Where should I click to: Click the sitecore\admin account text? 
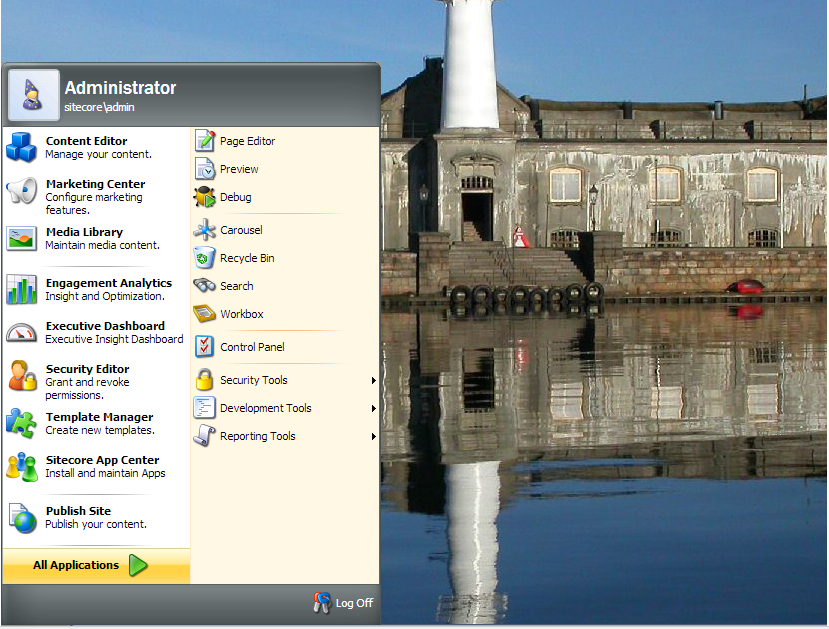pyautogui.click(x=99, y=107)
